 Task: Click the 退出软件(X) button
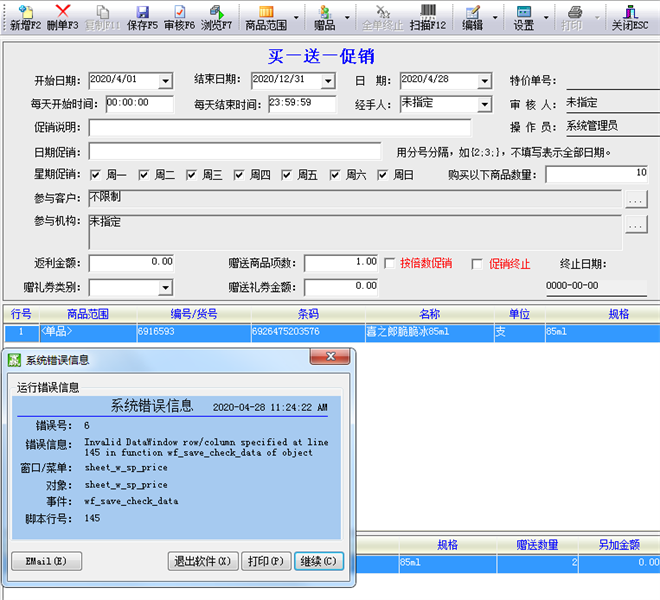[203, 561]
